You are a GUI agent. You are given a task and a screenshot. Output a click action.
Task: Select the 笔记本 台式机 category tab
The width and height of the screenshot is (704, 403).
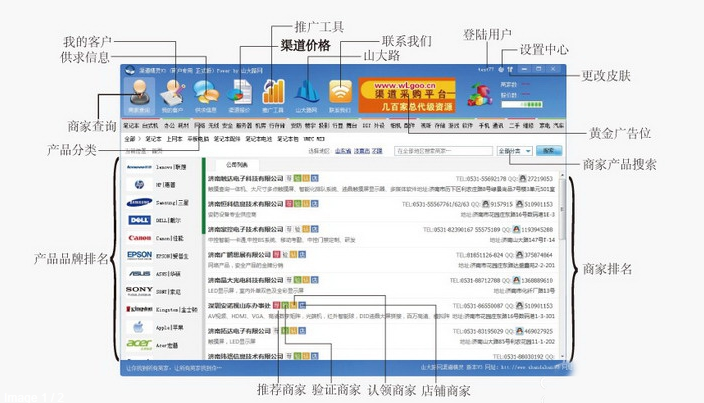(x=141, y=126)
